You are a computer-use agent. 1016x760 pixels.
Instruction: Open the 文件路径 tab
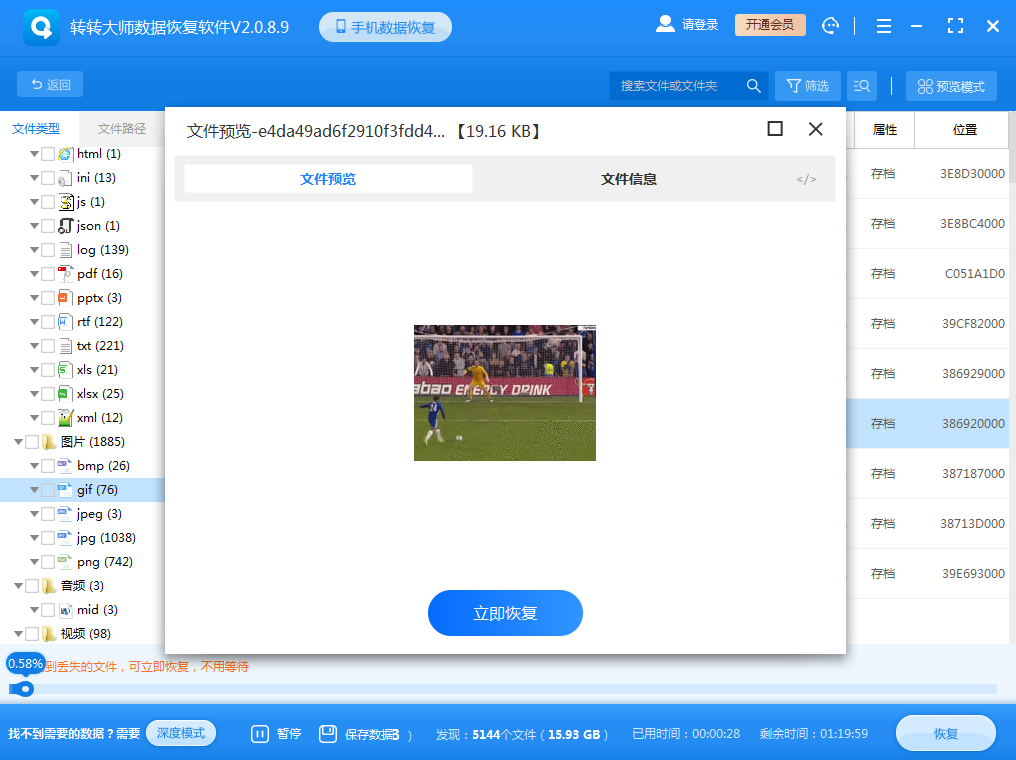tap(124, 128)
